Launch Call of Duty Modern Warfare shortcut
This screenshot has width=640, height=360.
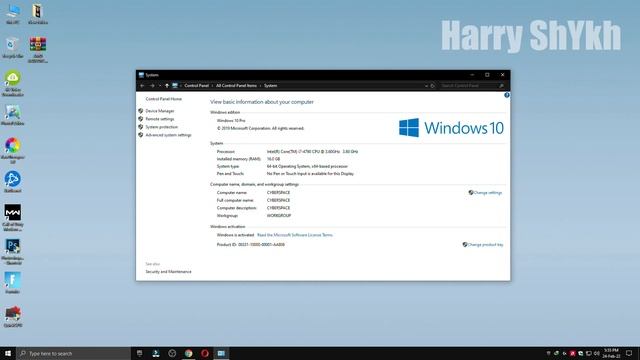pyautogui.click(x=13, y=218)
